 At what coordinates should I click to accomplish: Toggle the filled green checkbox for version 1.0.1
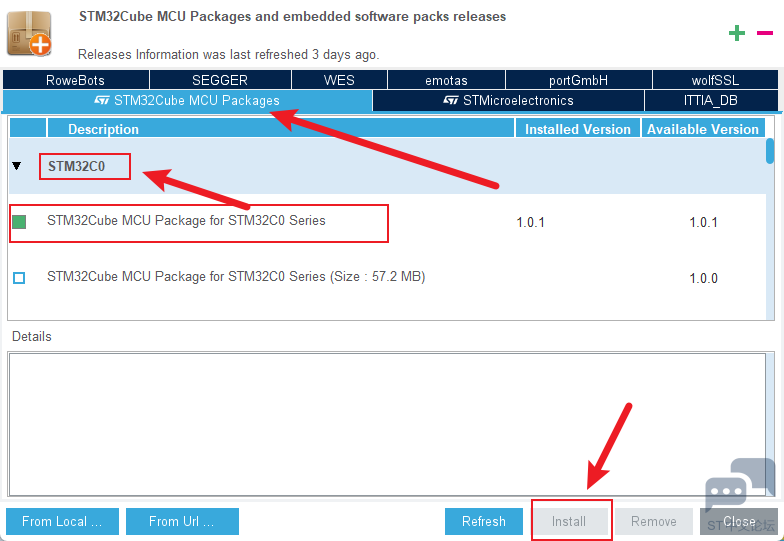[19, 222]
